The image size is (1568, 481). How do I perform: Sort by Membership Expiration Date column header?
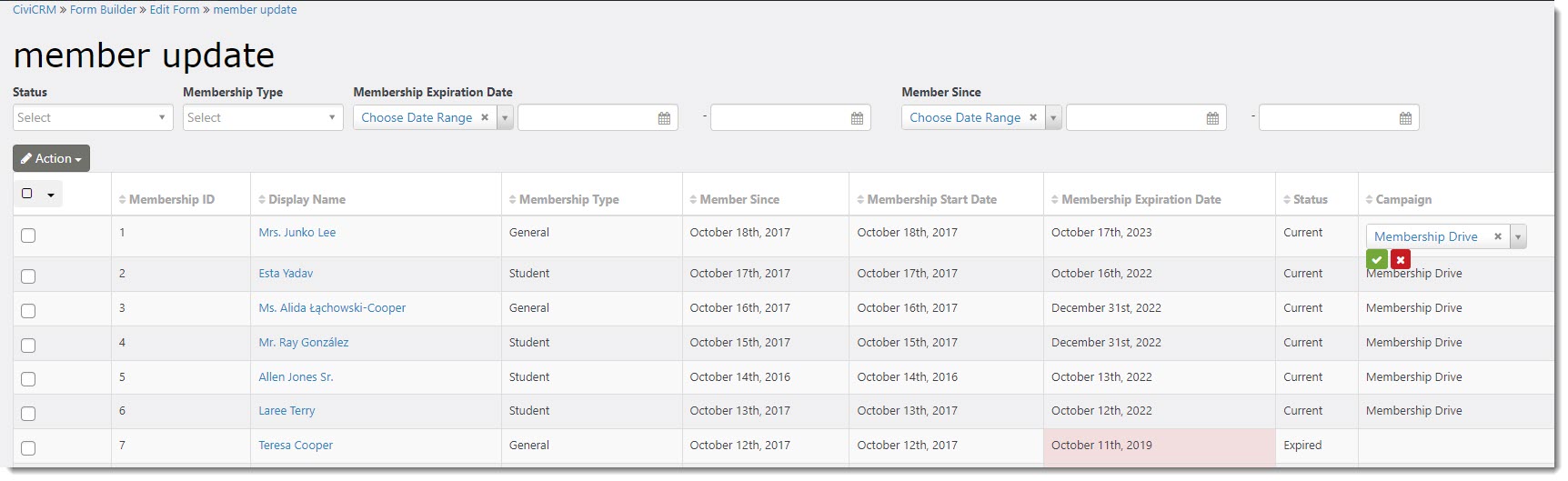1136,199
